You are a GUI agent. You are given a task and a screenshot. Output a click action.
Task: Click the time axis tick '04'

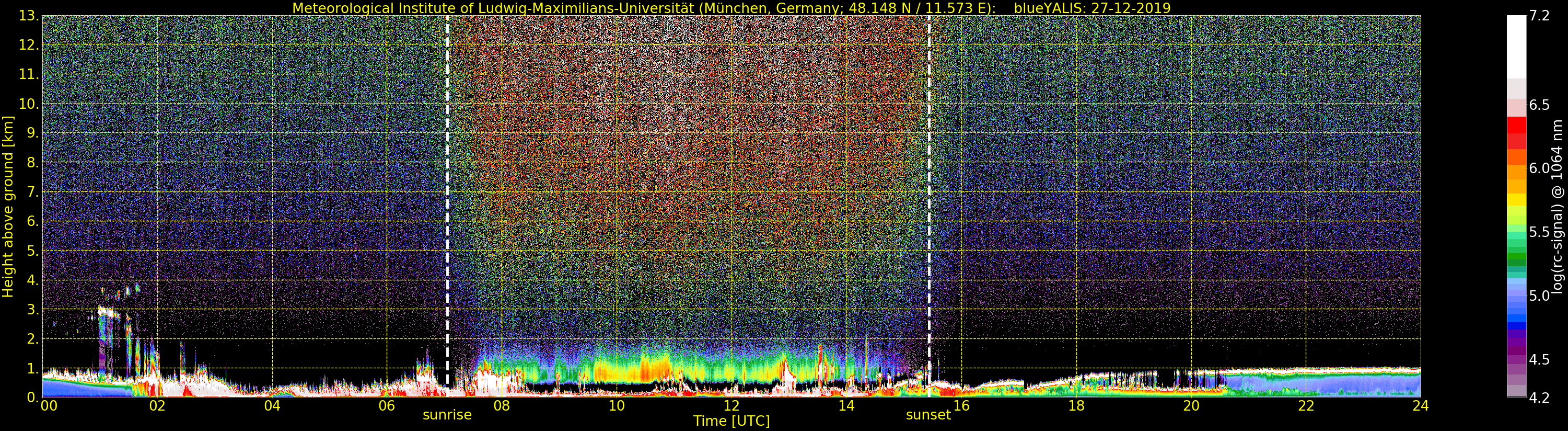click(272, 405)
